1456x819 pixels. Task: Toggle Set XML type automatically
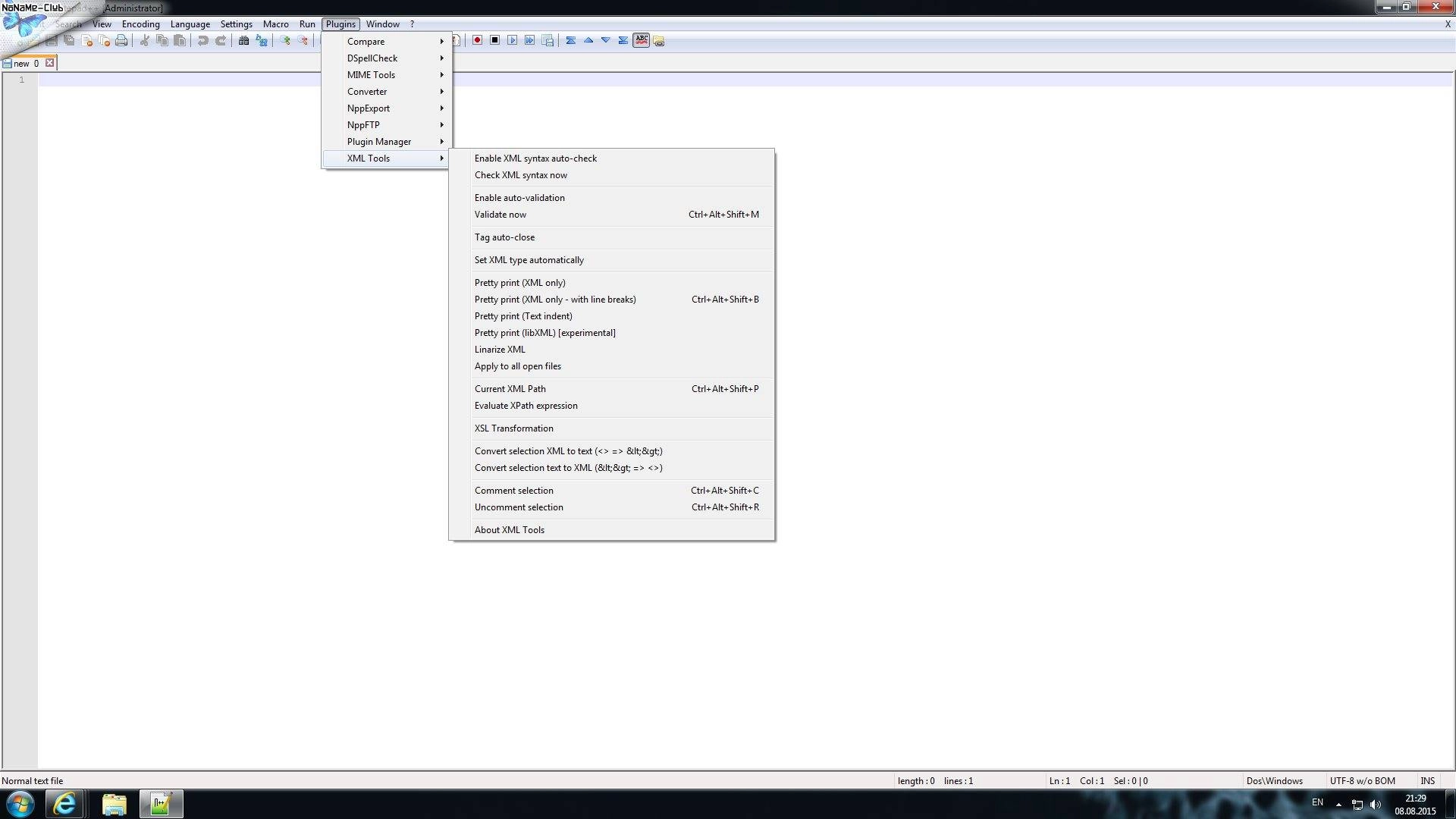pos(611,260)
